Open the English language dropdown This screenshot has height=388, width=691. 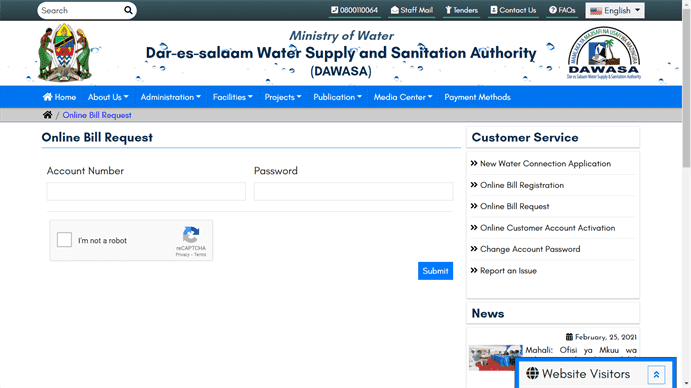(x=615, y=11)
